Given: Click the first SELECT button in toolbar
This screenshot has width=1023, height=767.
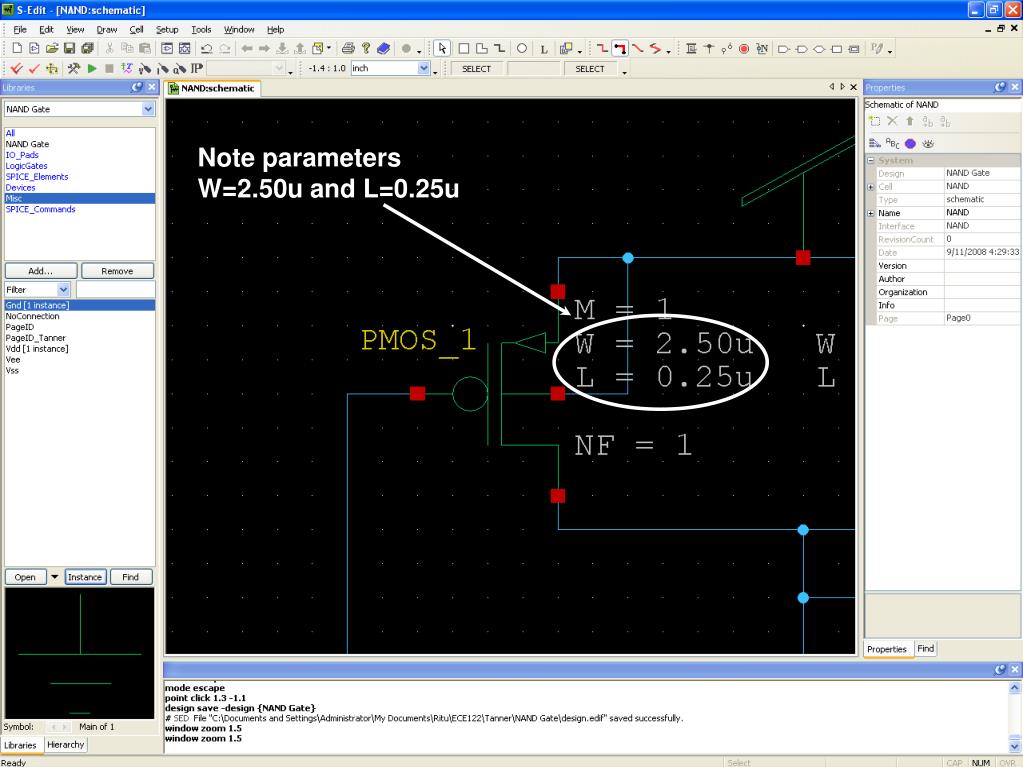Looking at the screenshot, I should point(476,68).
